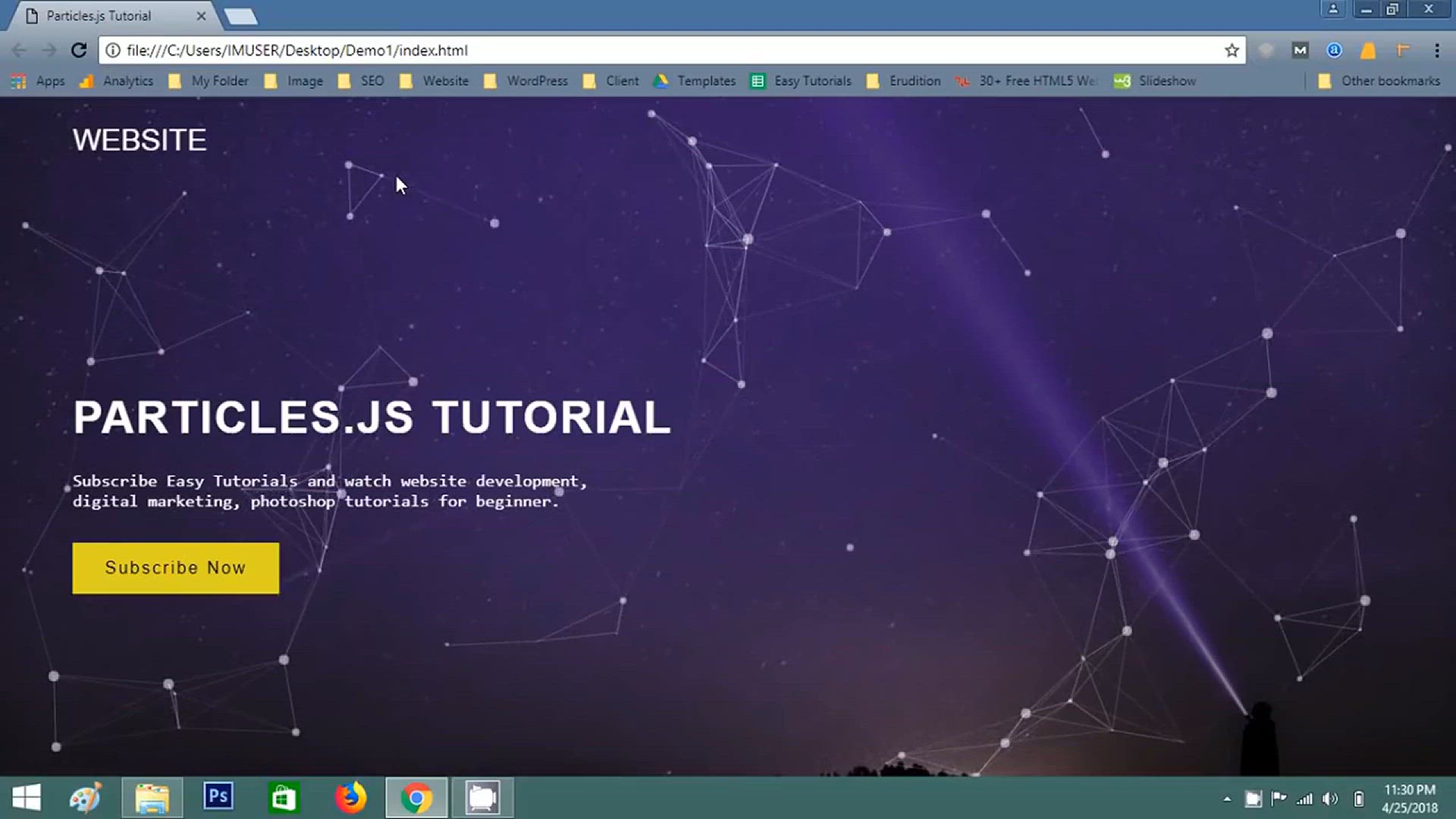Image resolution: width=1456 pixels, height=819 pixels.
Task: Launch Paint from the taskbar
Action: (x=86, y=798)
